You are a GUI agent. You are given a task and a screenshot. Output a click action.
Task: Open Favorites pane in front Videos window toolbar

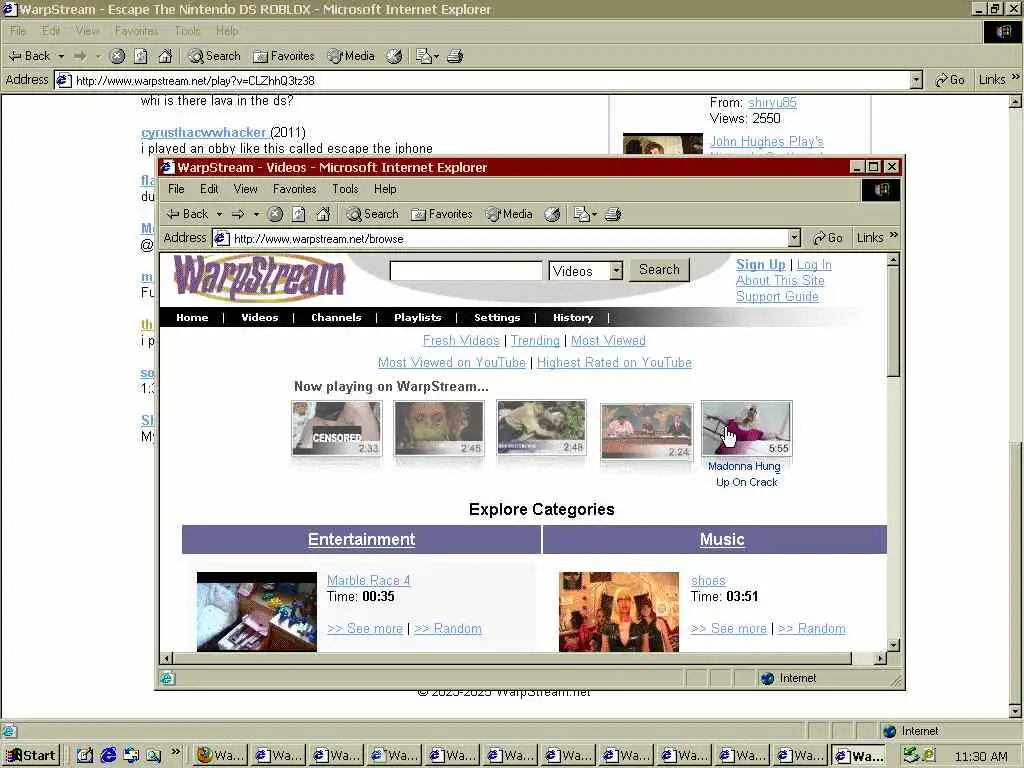coord(441,214)
